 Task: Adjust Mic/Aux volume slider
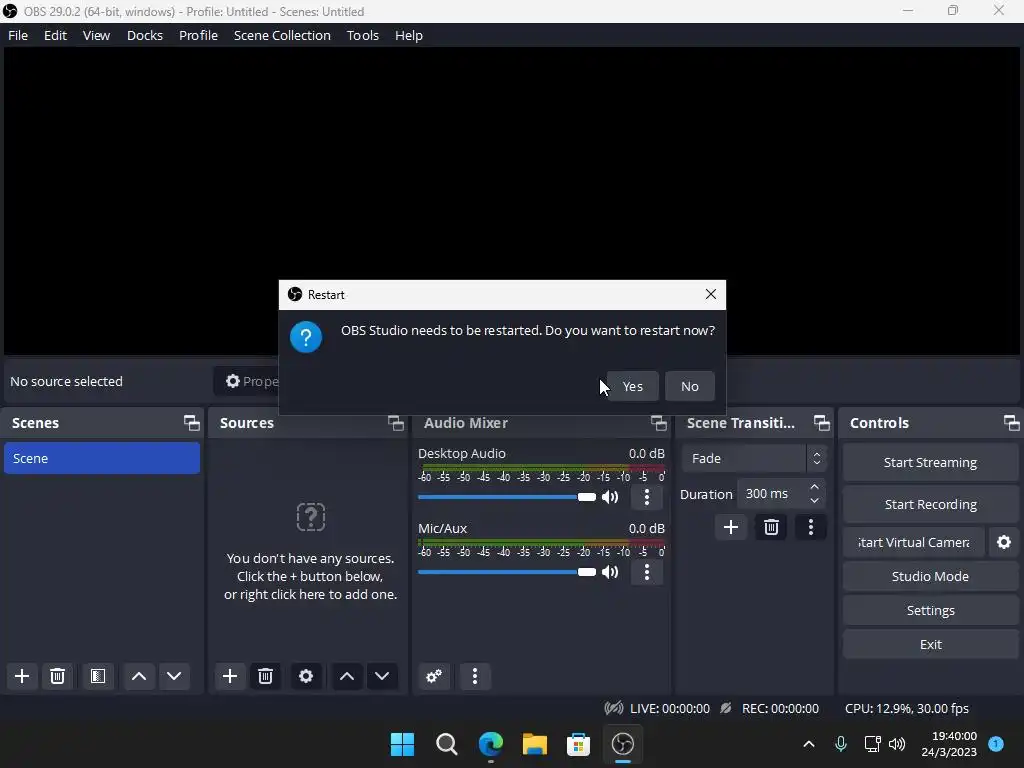[507, 572]
